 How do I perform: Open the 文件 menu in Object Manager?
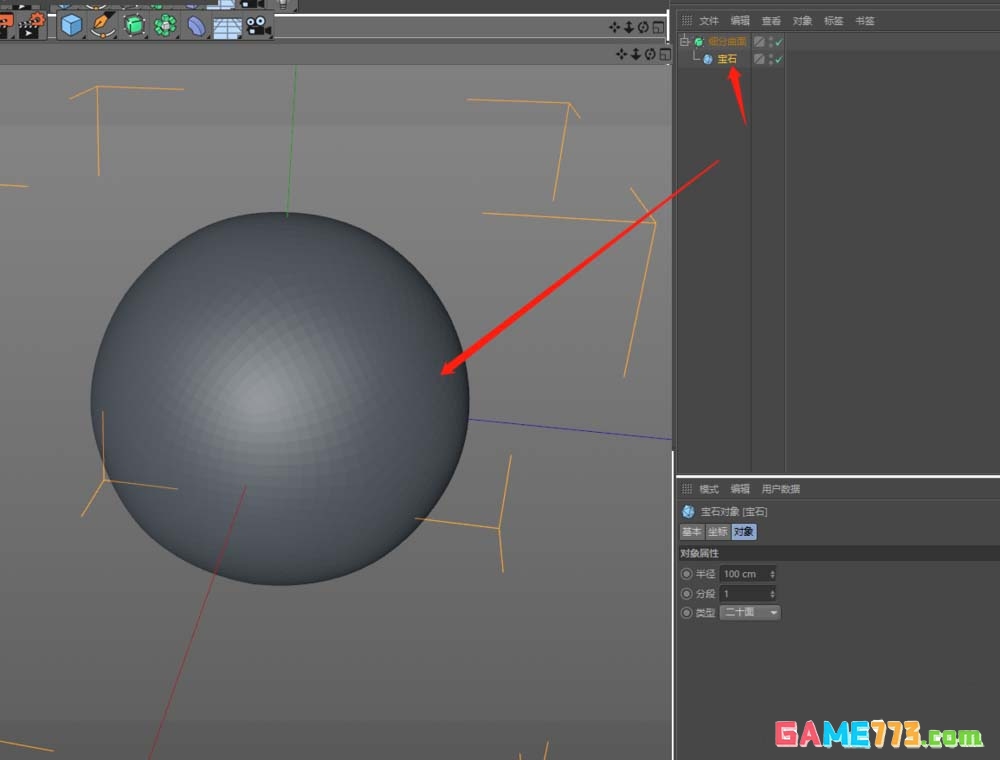708,21
